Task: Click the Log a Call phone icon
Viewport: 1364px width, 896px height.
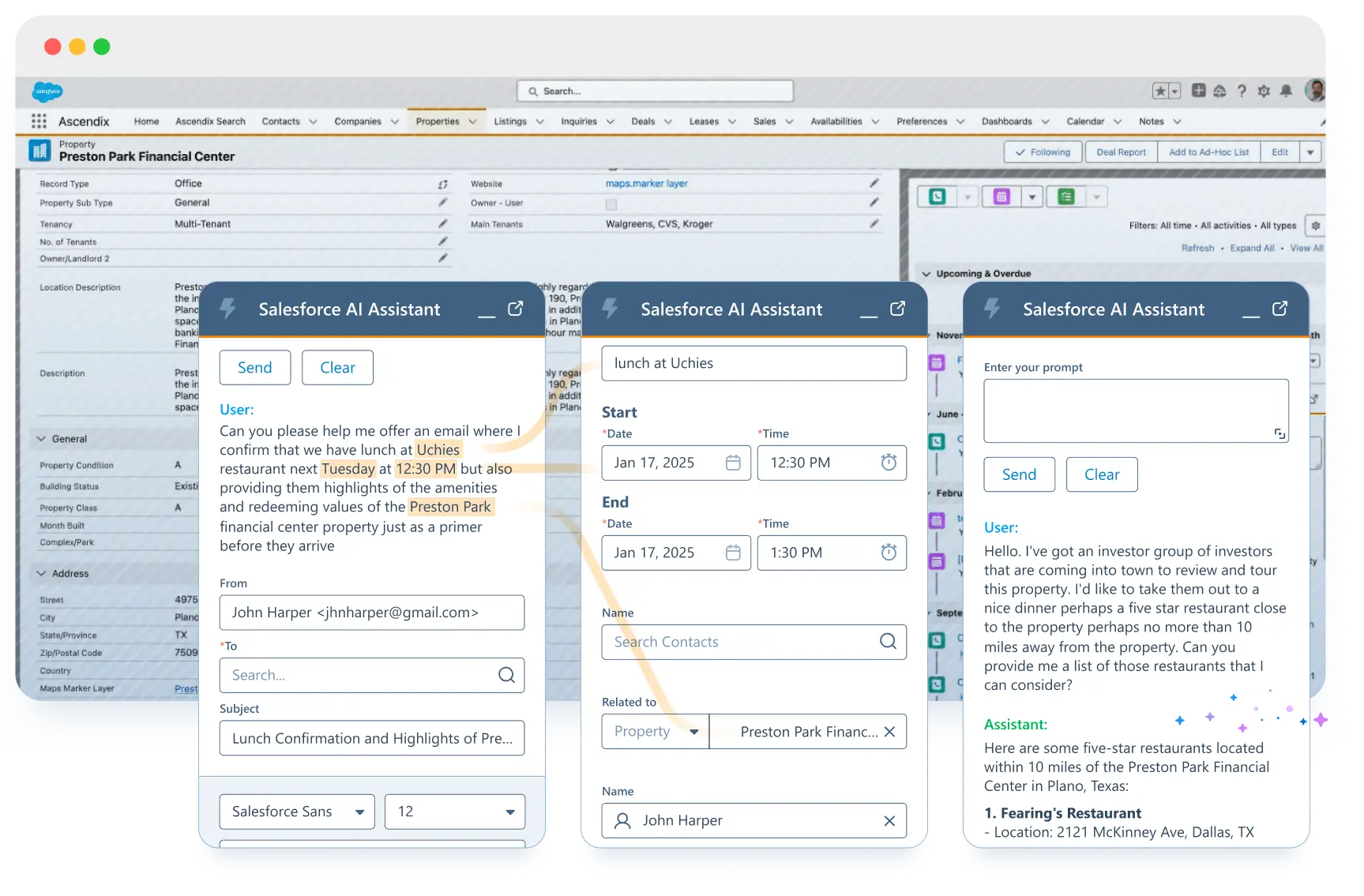Action: 938,197
